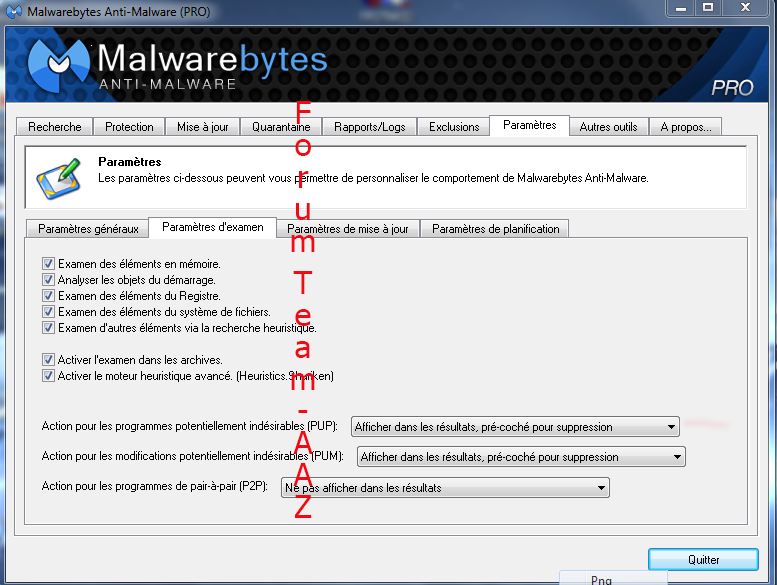Click the PRO badge in banner

click(732, 88)
